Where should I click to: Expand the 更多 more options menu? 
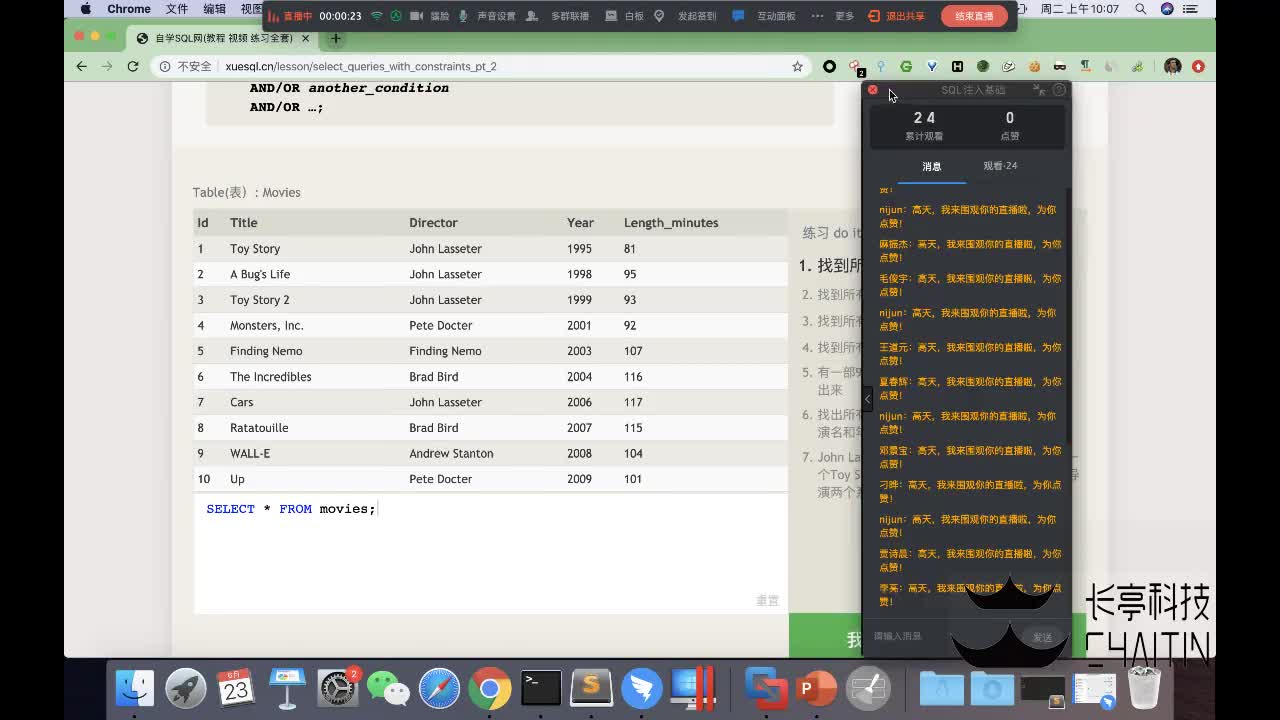[835, 16]
